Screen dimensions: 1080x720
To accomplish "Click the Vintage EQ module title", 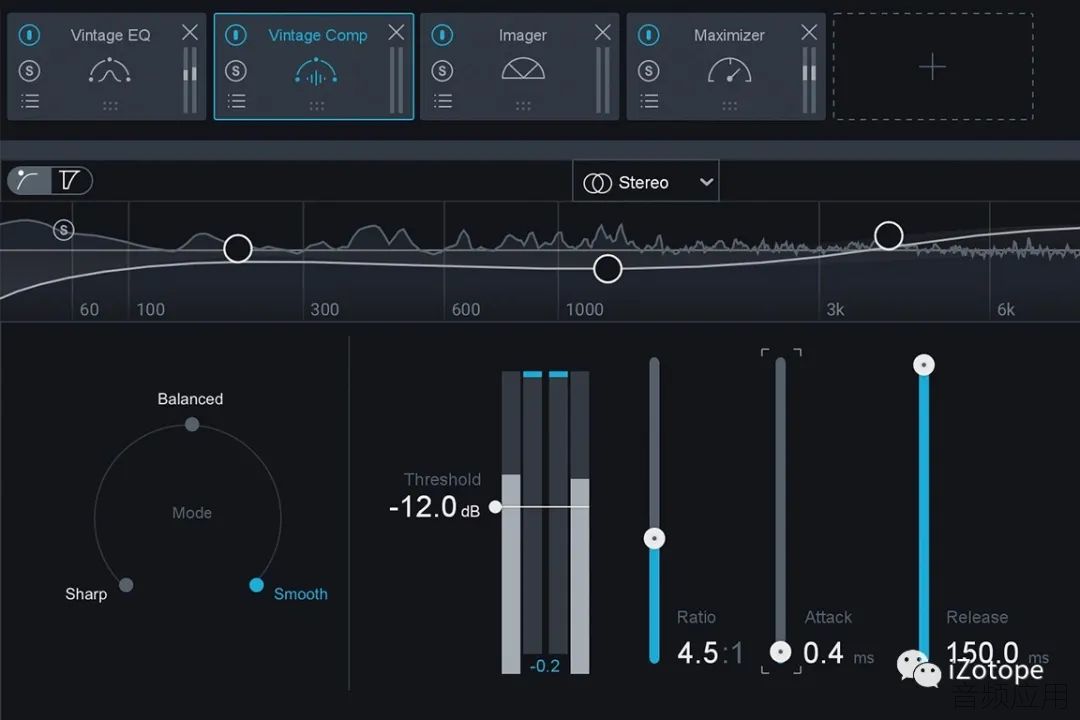I will [110, 35].
